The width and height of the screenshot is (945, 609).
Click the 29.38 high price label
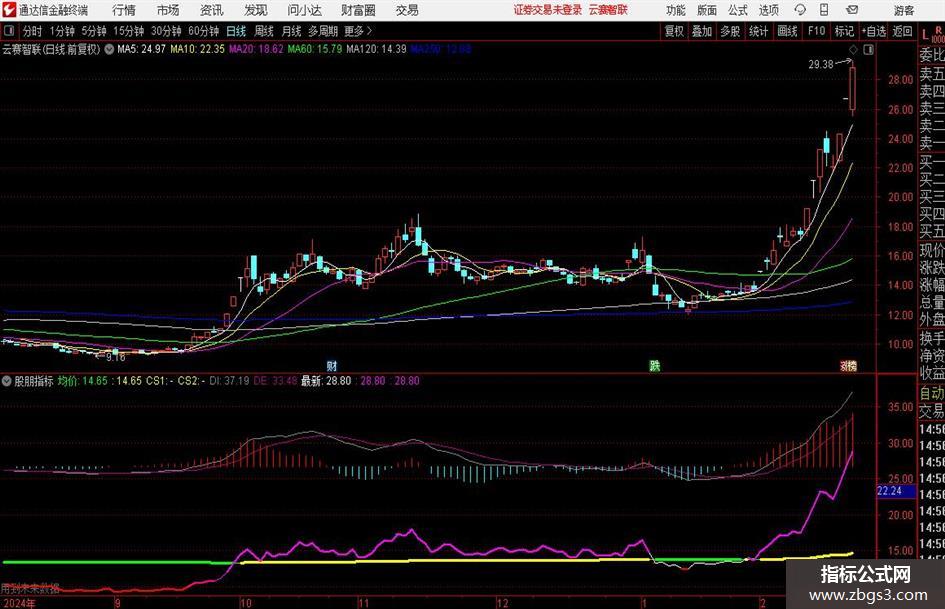tap(821, 64)
